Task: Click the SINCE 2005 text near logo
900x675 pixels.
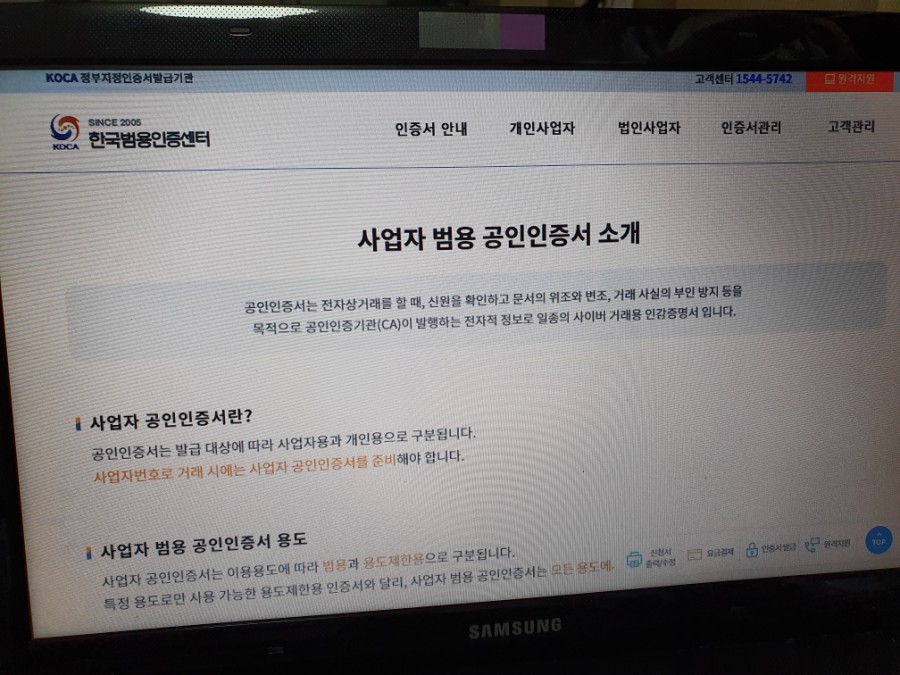Action: (114, 122)
